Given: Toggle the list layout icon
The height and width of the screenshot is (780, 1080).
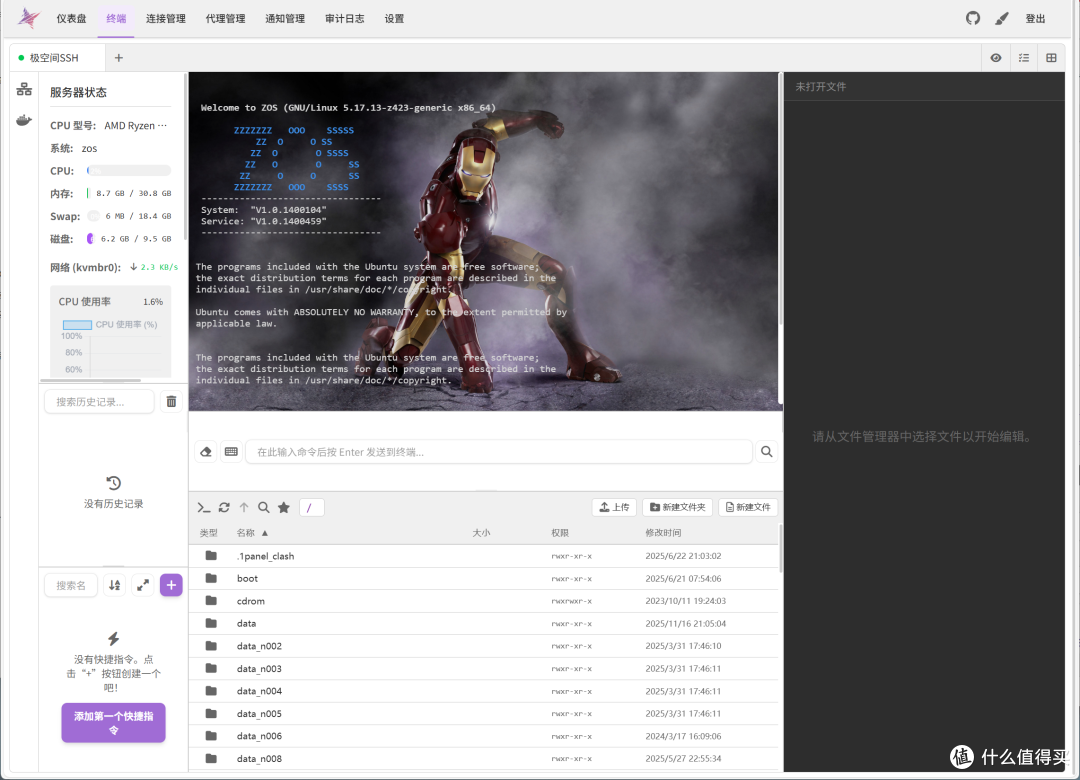Looking at the screenshot, I should pyautogui.click(x=1024, y=58).
